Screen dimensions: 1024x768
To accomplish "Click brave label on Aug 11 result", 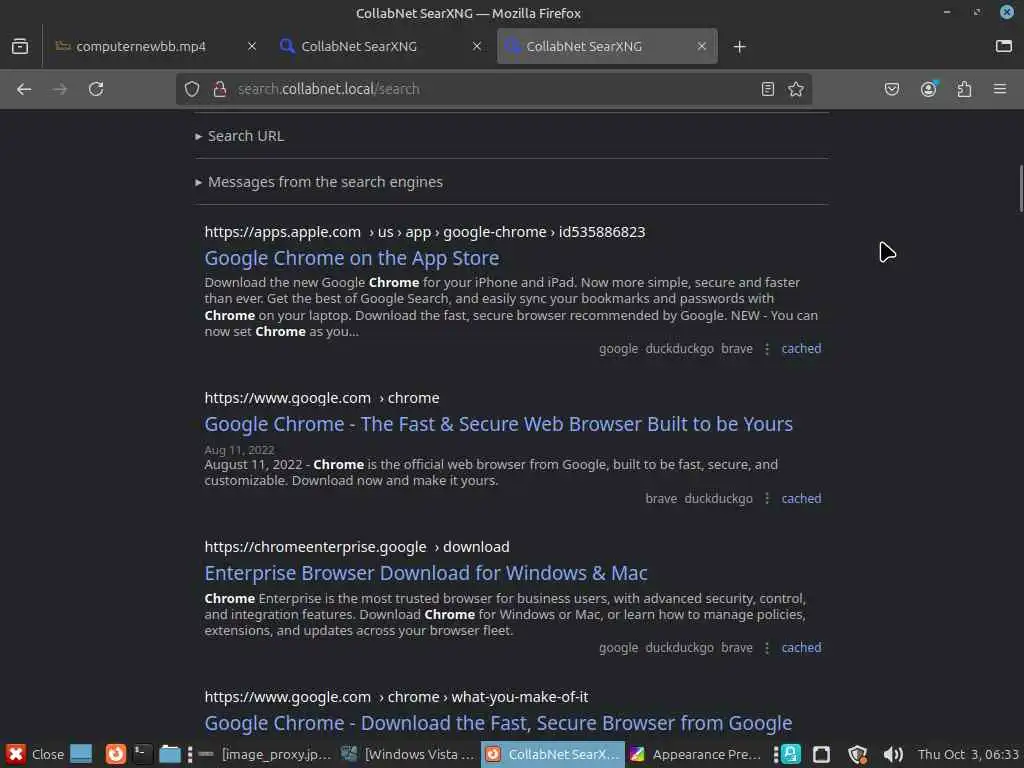I will (661, 498).
